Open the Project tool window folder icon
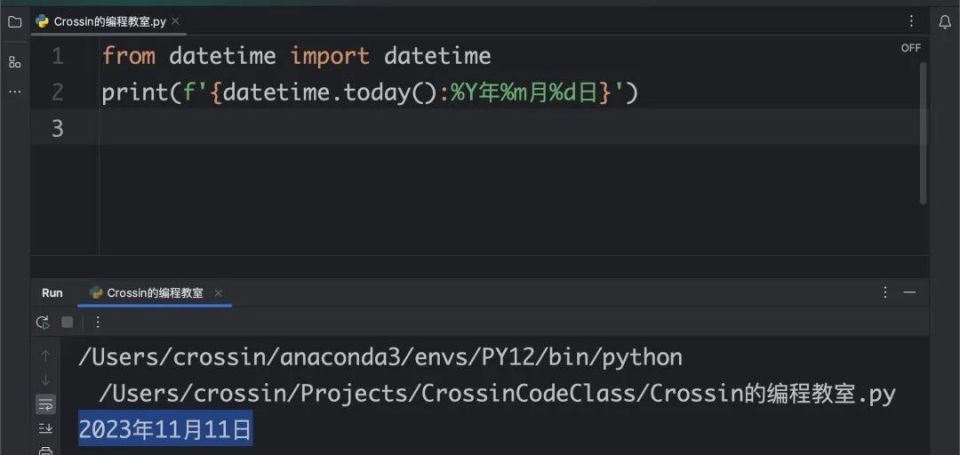The height and width of the screenshot is (455, 960). (x=15, y=23)
